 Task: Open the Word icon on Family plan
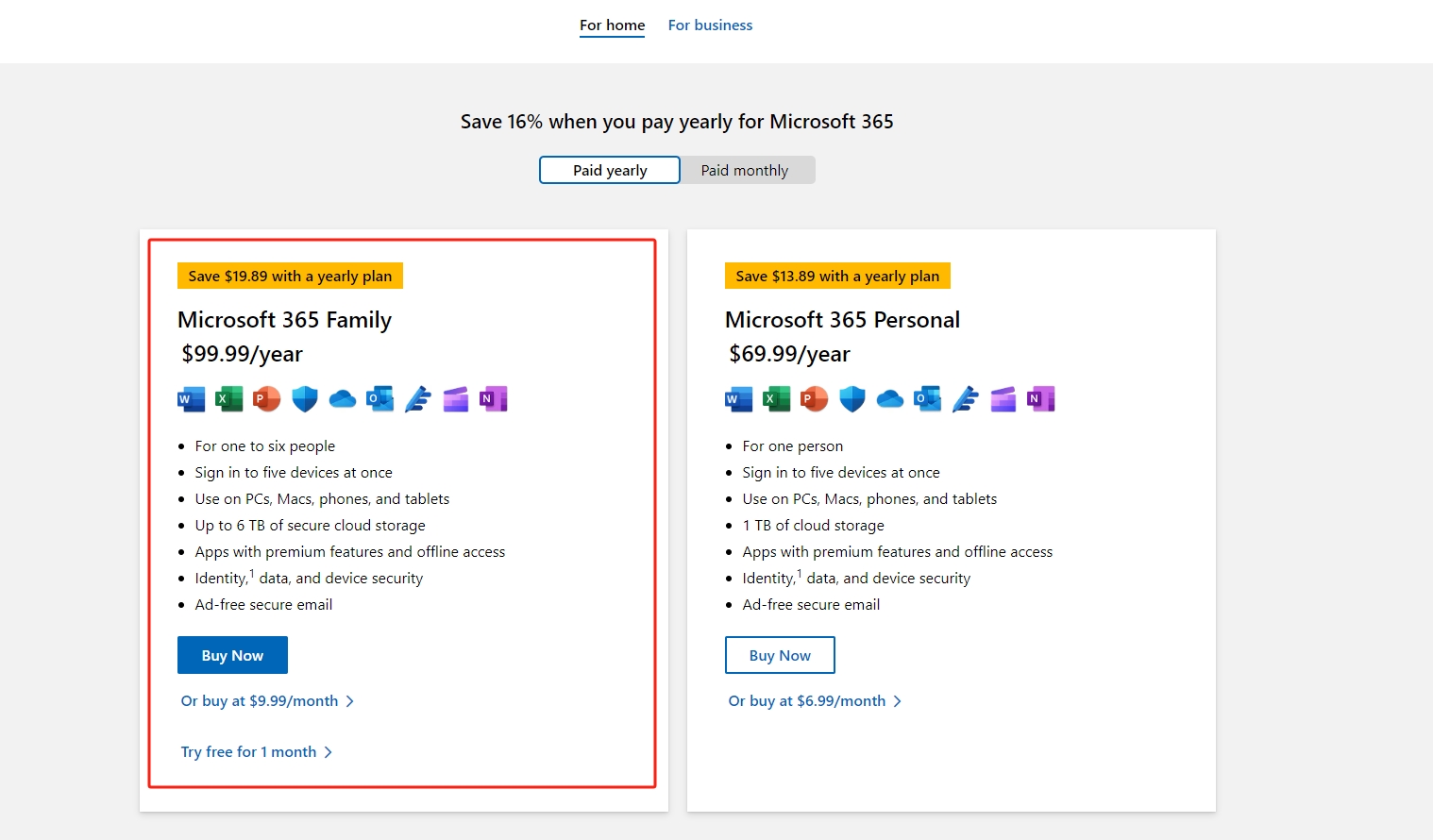pos(191,398)
